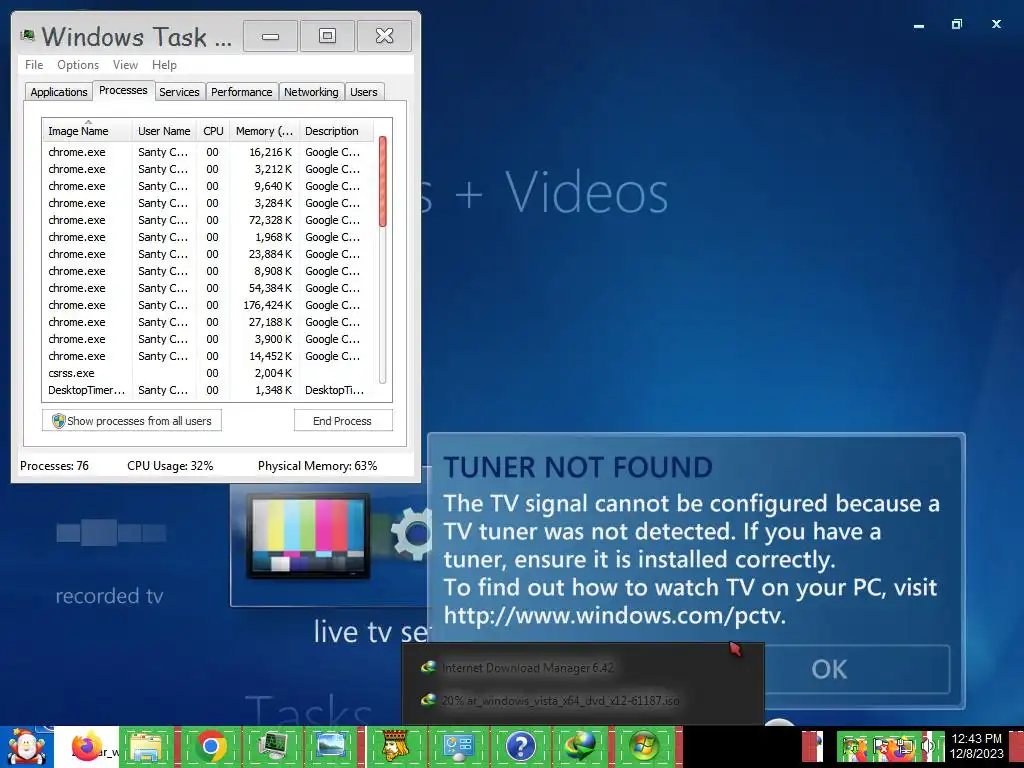This screenshot has width=1024, height=768.
Task: Select the csrss.exe process row
Action: 208,373
